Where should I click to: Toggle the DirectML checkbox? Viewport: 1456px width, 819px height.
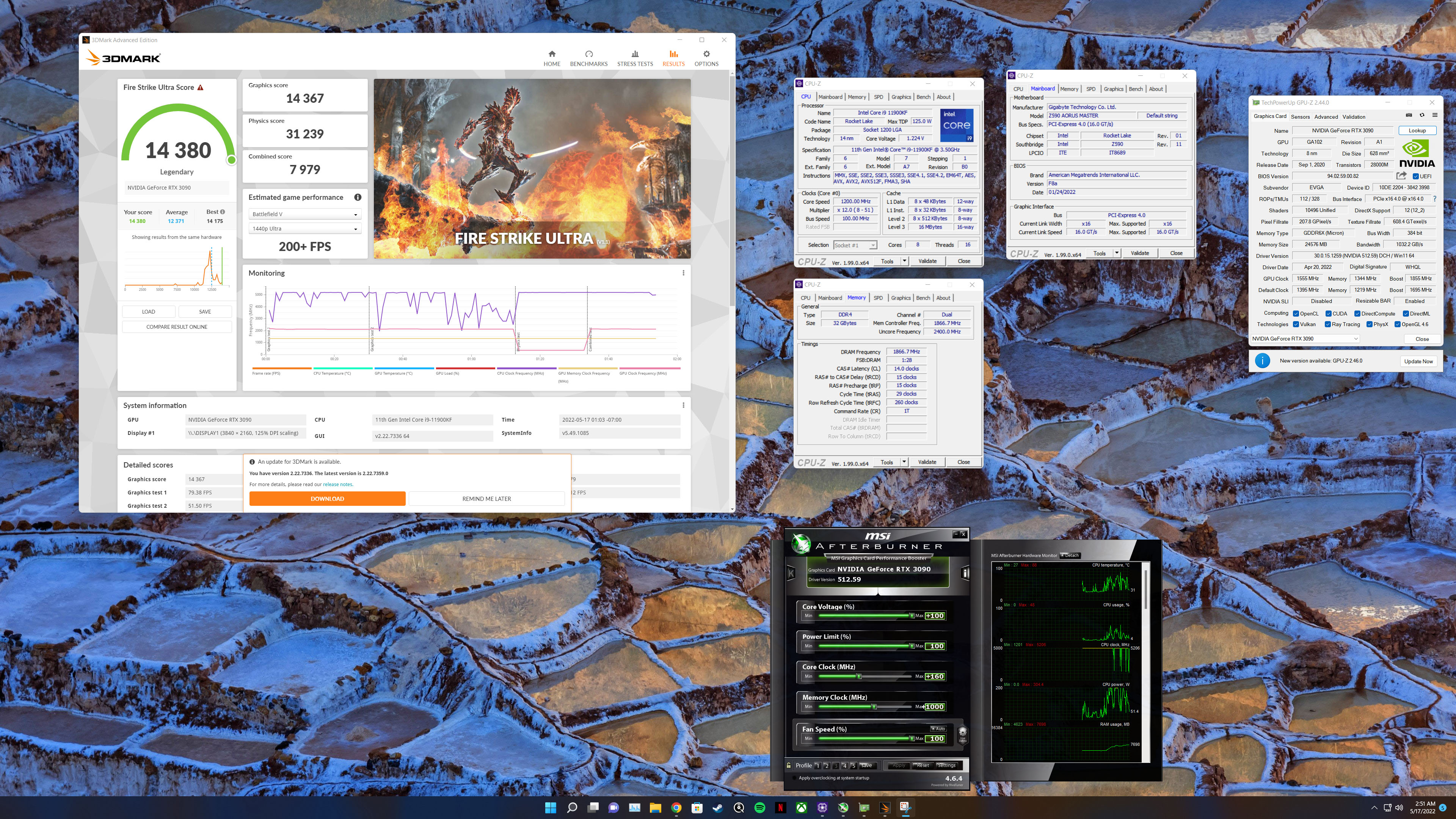1406,314
